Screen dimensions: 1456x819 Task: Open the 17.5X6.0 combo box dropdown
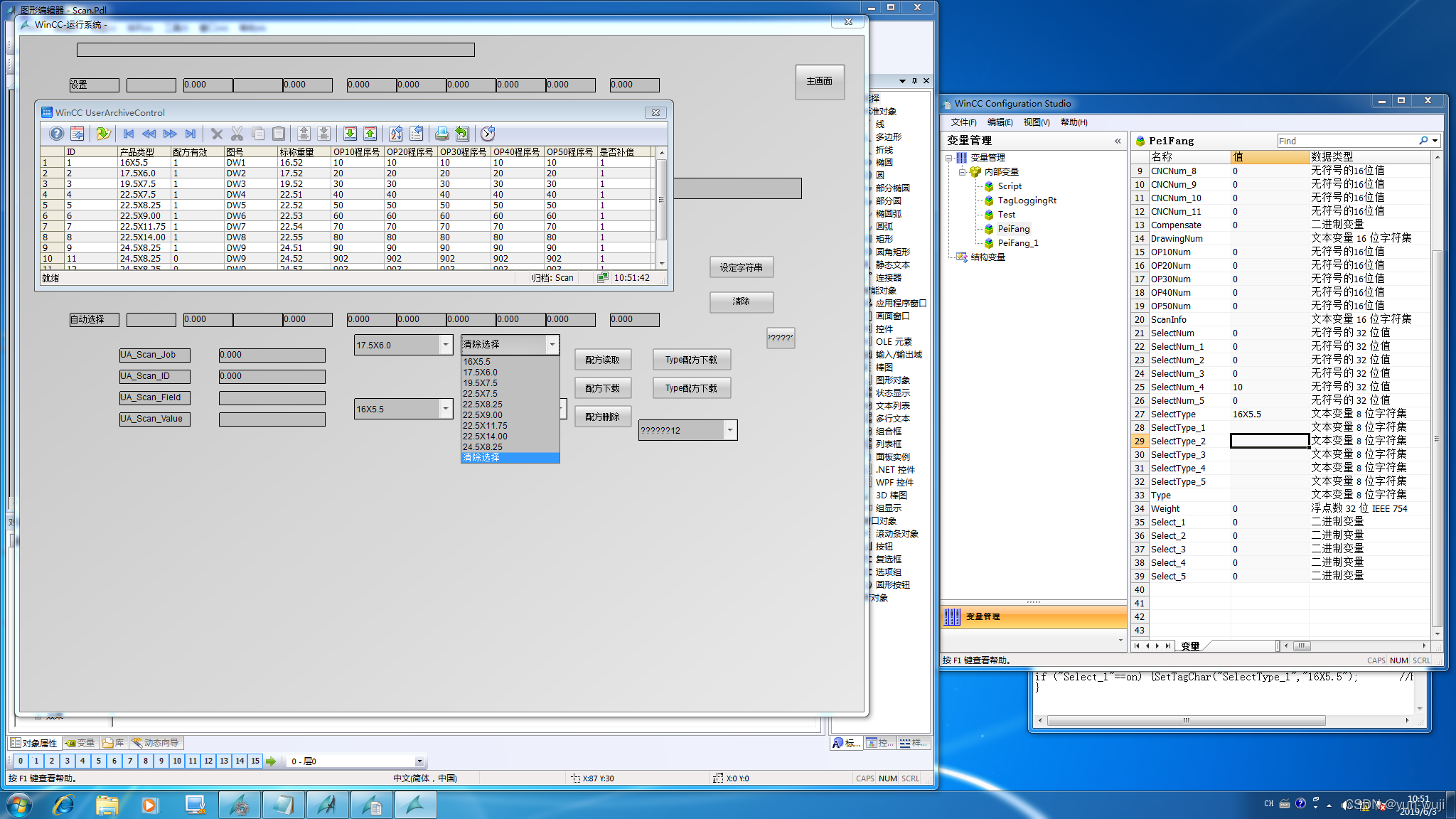click(446, 345)
